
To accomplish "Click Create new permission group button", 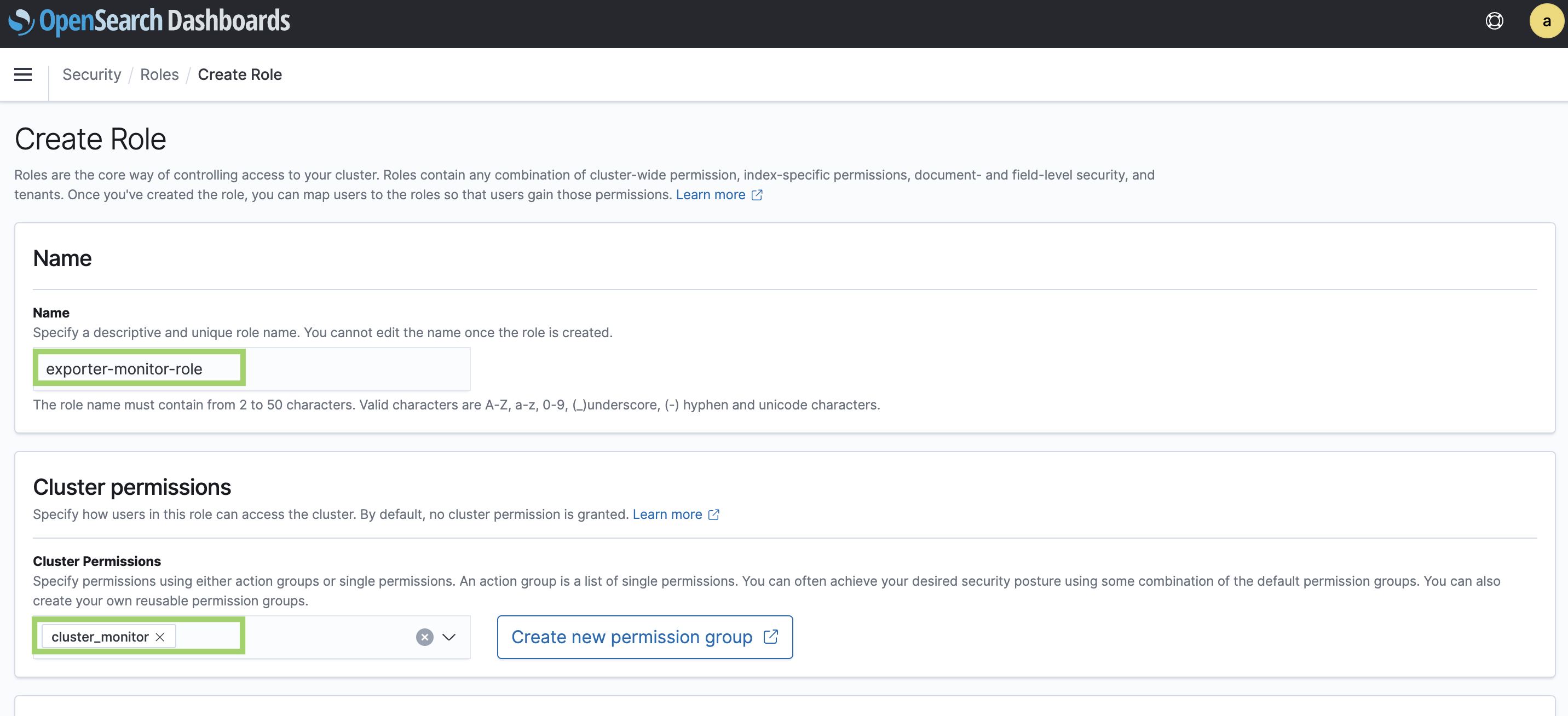I will point(645,636).
